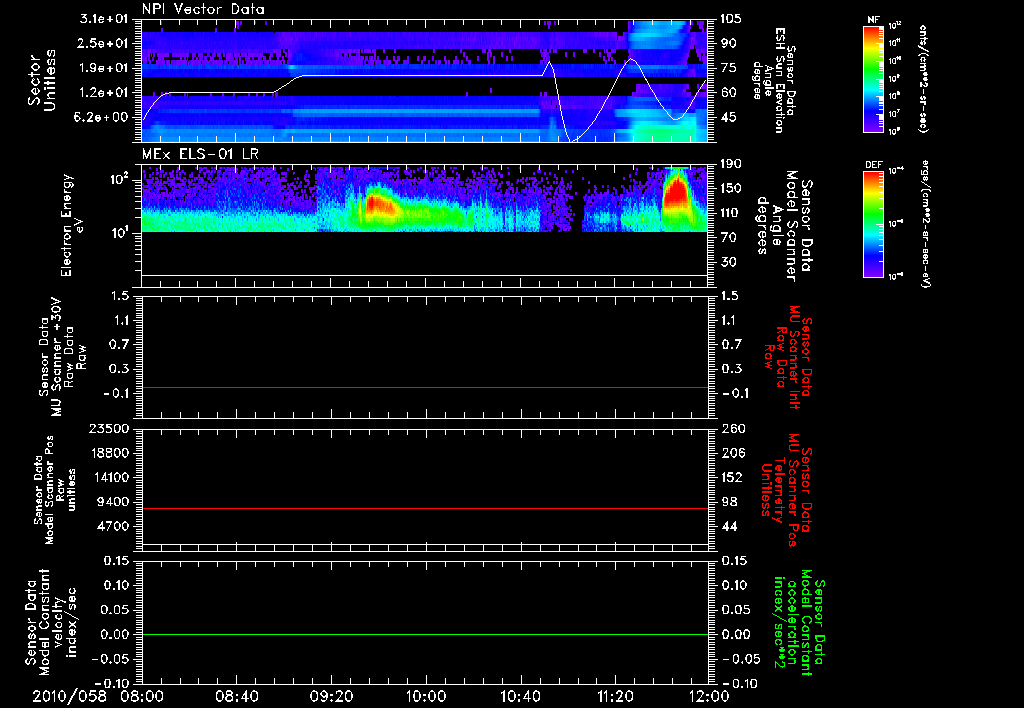Viewport: 1024px width, 708px height.
Task: Click the "Electron Energy eV" axis title
Action: pos(72,225)
